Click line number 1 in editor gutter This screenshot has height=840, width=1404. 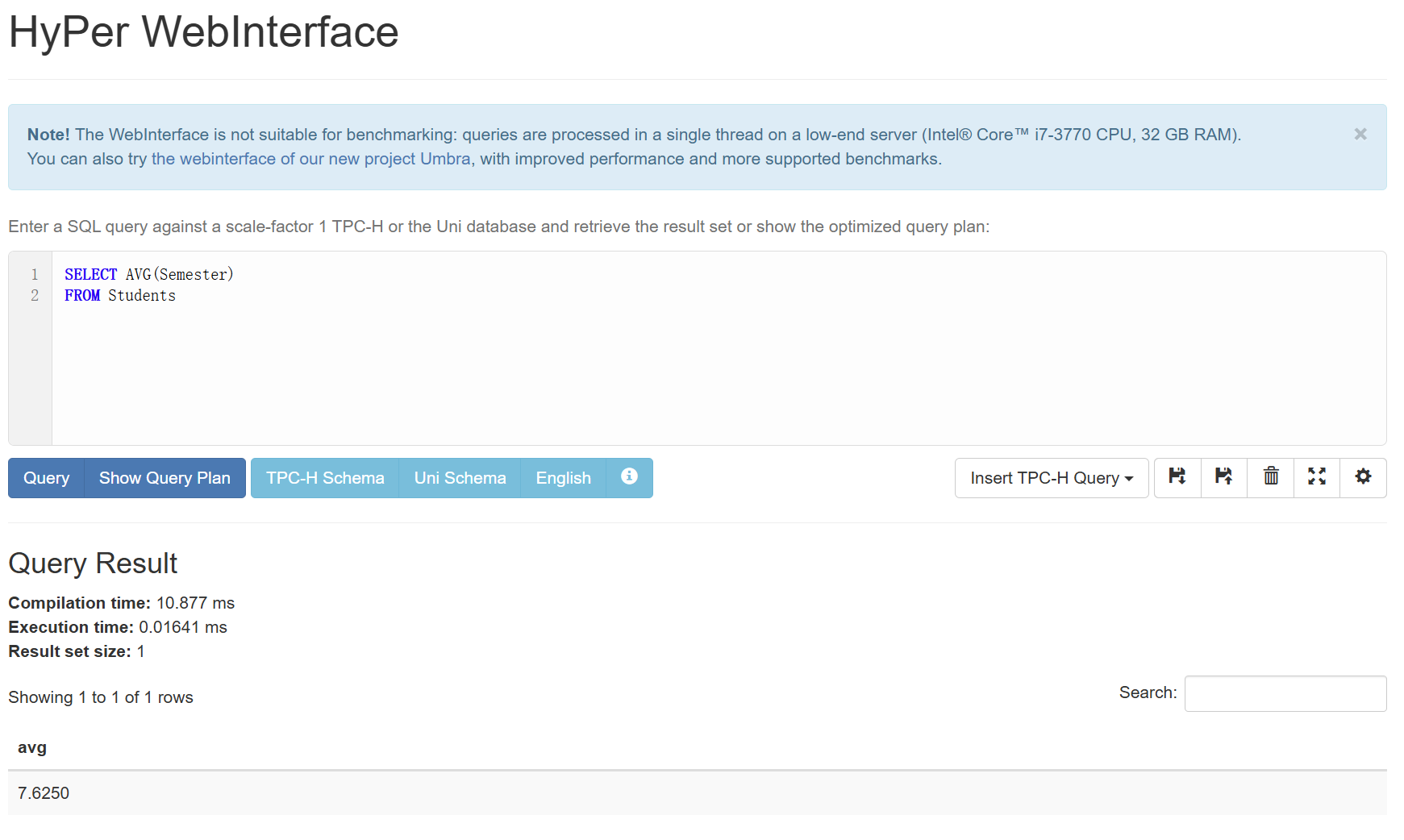(35, 275)
